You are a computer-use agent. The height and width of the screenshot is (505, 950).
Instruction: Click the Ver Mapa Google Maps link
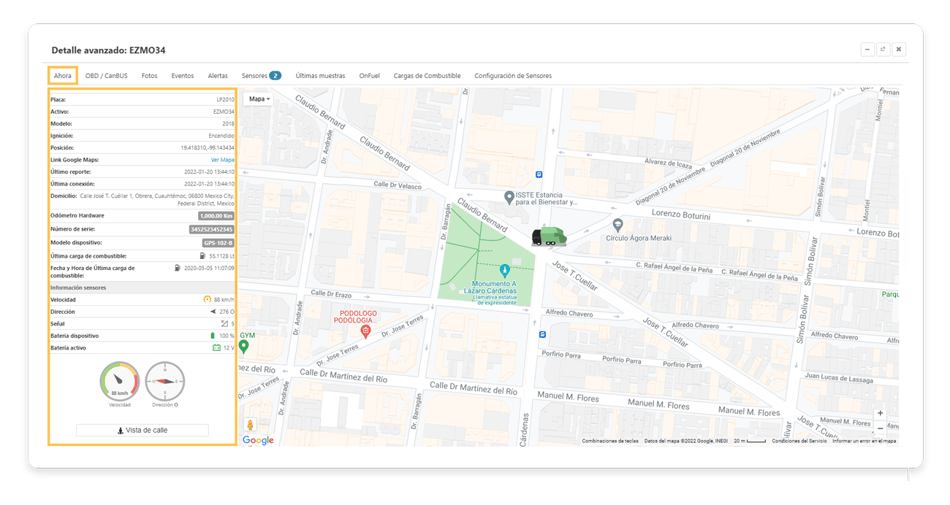pyautogui.click(x=222, y=160)
